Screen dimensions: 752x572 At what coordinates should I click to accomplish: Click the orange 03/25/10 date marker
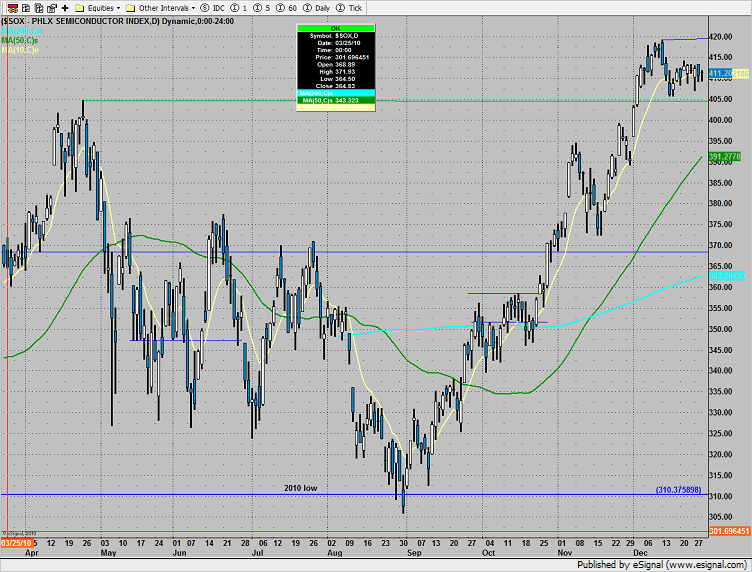point(17,543)
